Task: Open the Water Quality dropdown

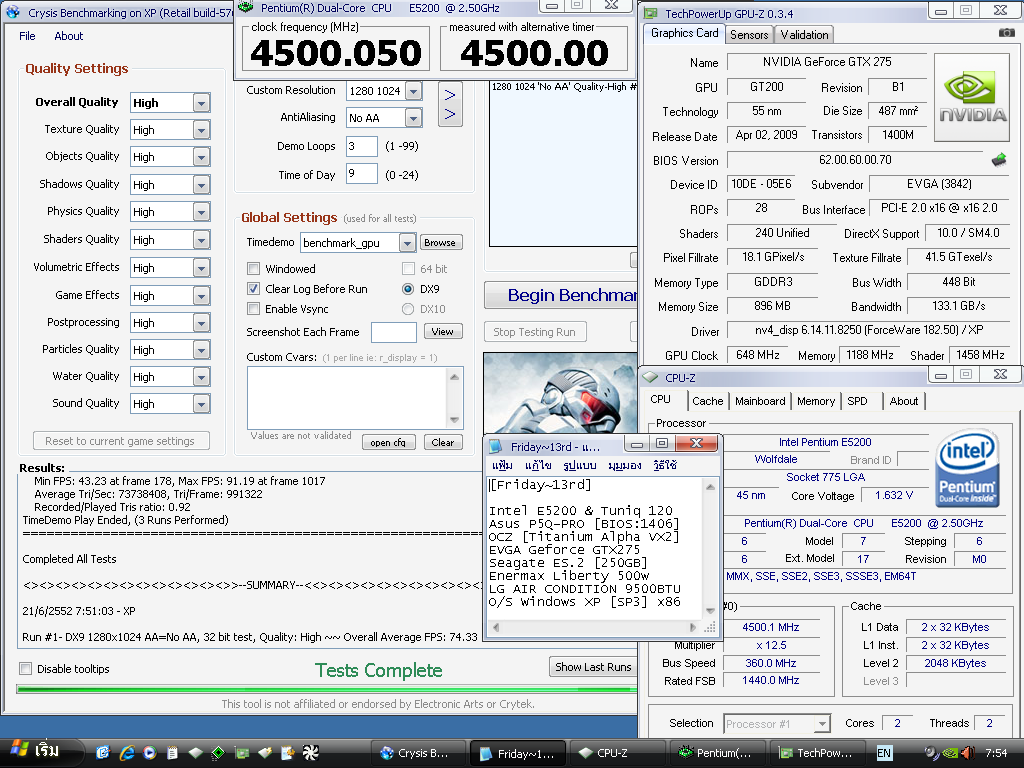Action: coord(201,377)
